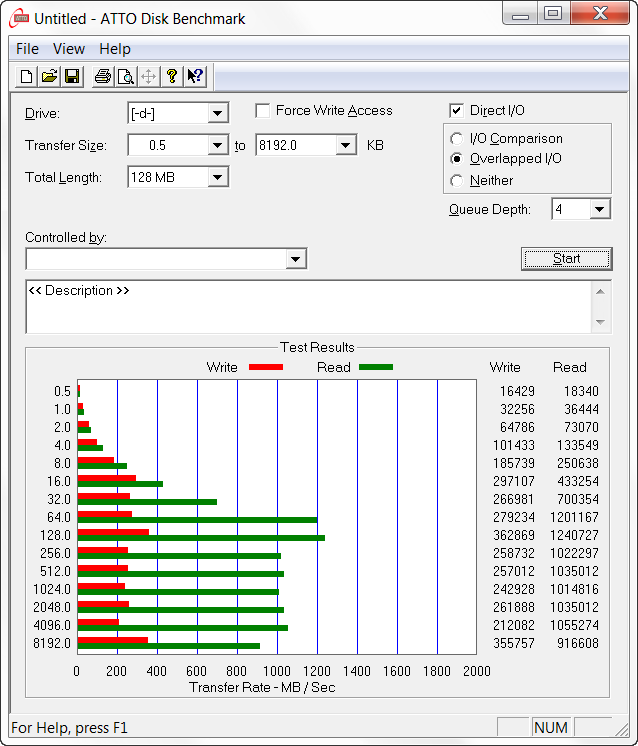Click the 0.5 row label in chart

tap(62, 391)
